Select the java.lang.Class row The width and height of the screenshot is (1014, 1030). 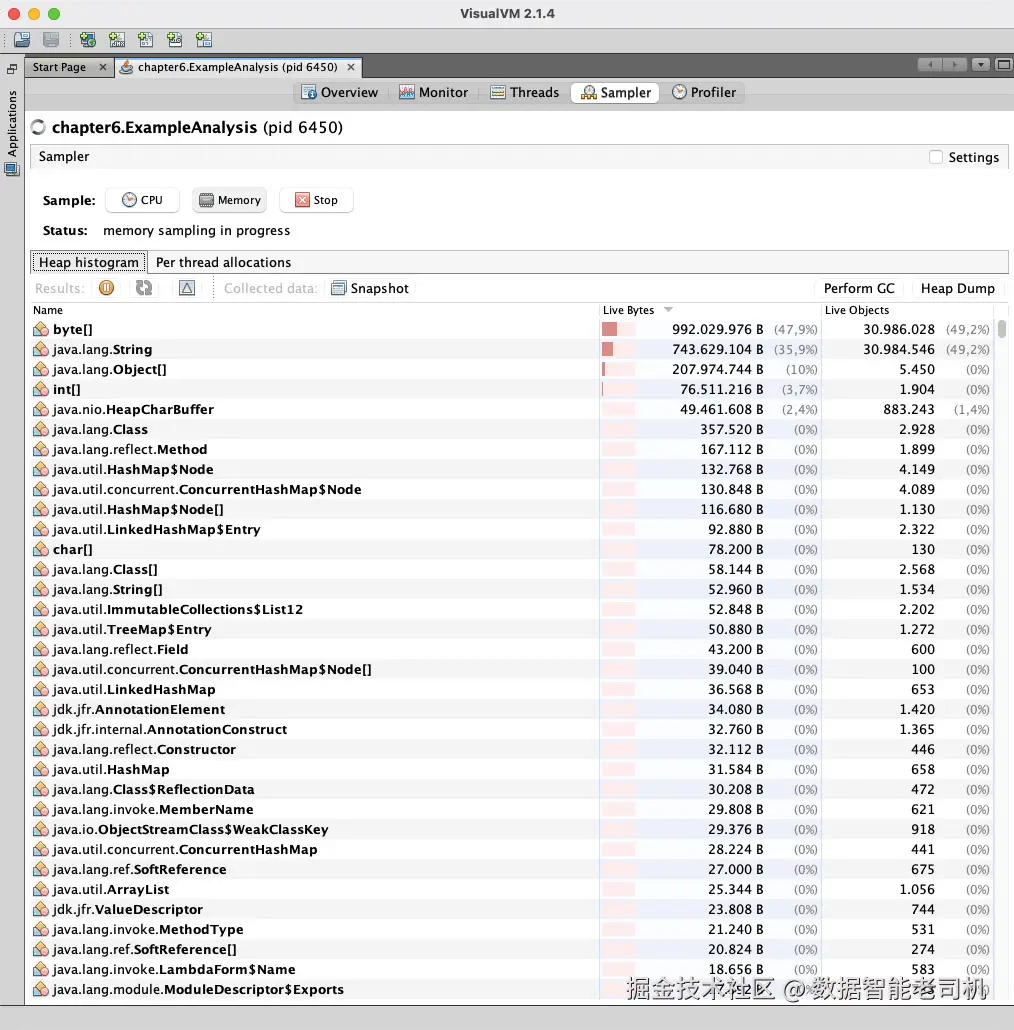[512, 430]
